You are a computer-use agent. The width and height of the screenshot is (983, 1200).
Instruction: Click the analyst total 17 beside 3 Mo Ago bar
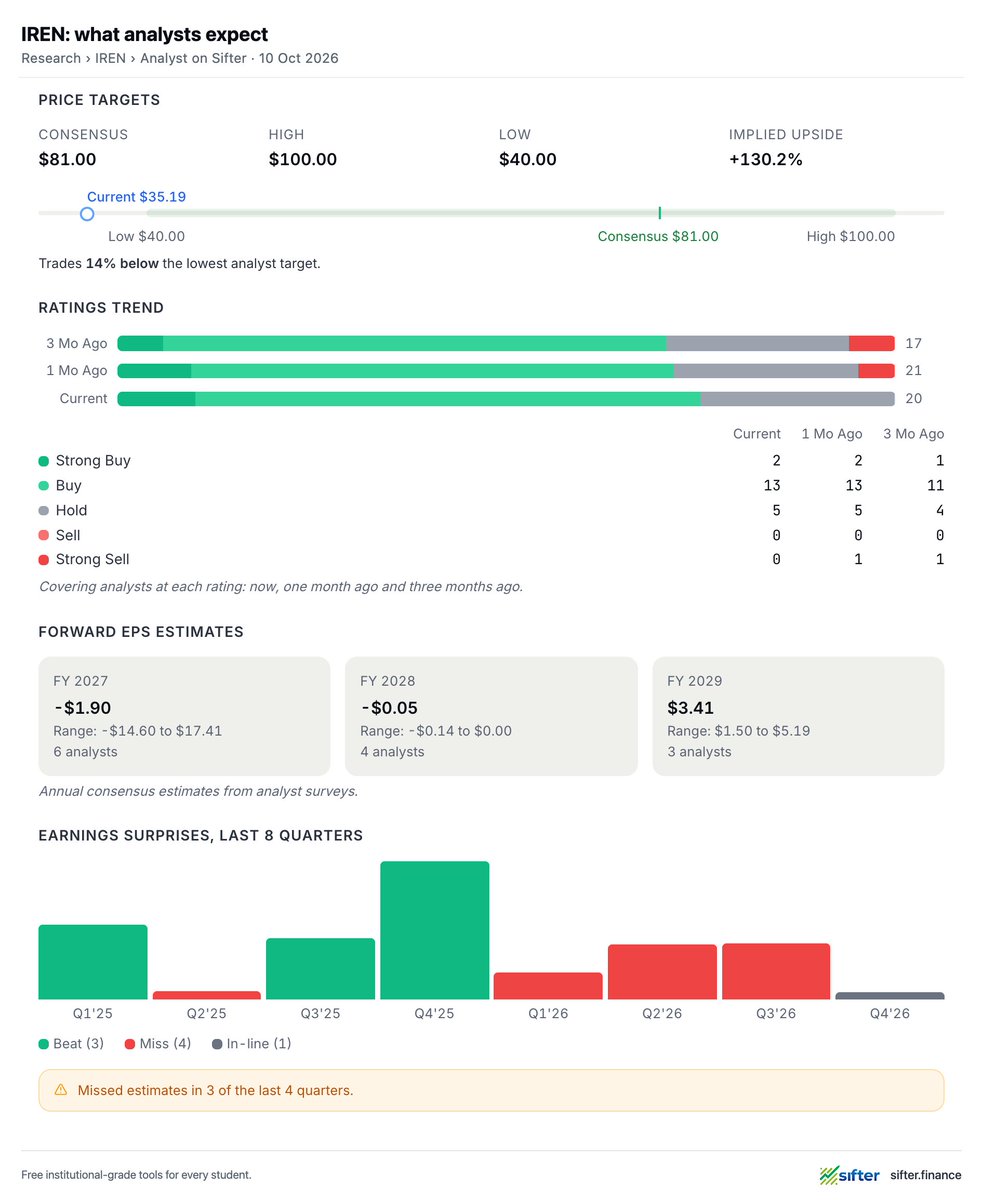tap(913, 343)
